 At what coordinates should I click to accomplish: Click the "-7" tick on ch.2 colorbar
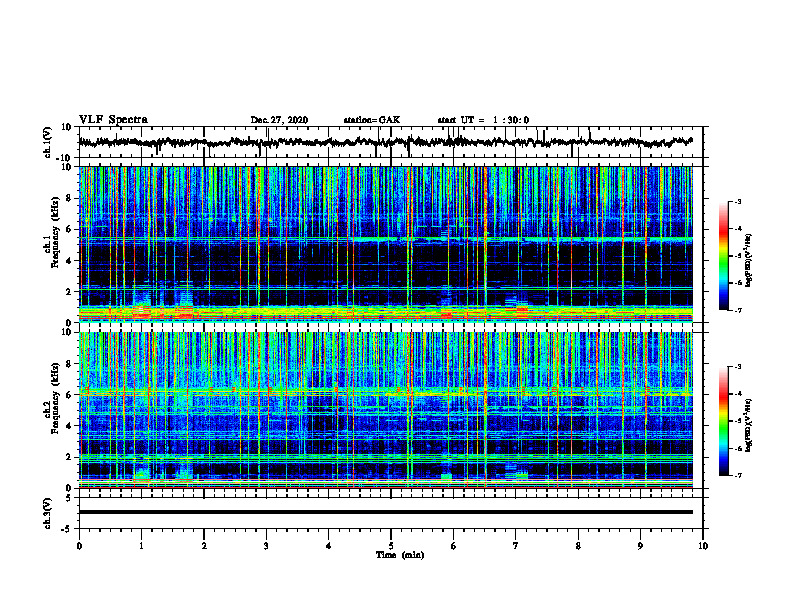click(738, 475)
